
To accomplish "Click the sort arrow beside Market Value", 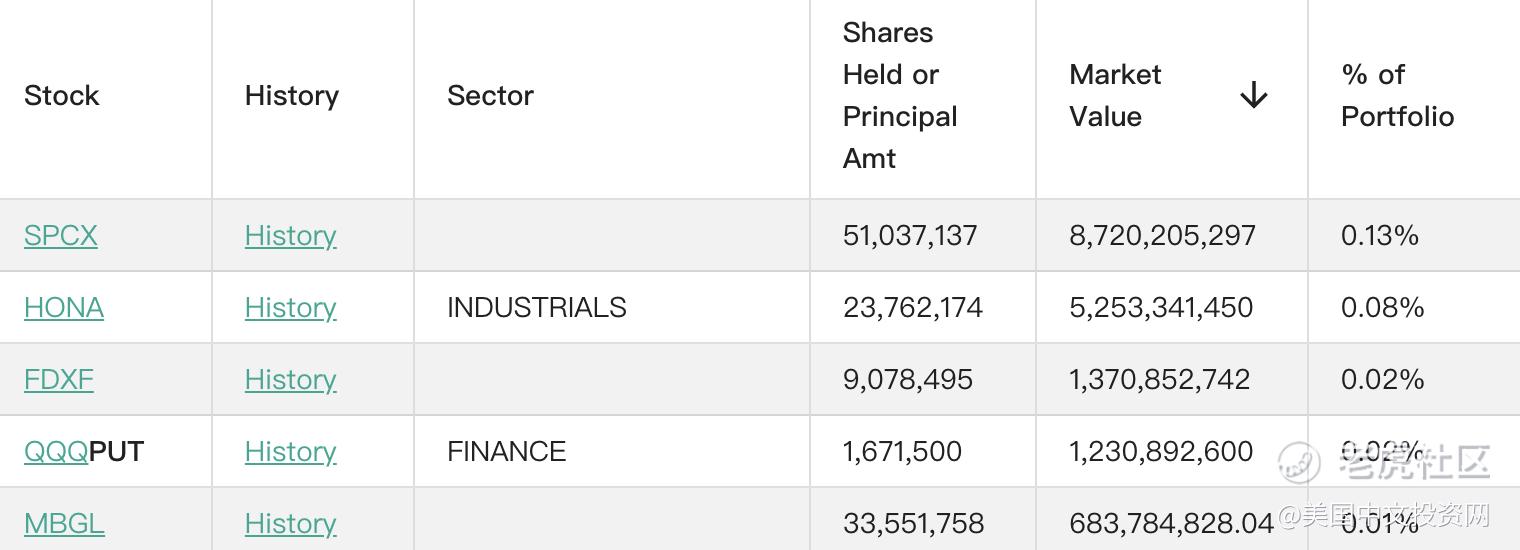I will tap(1253, 95).
